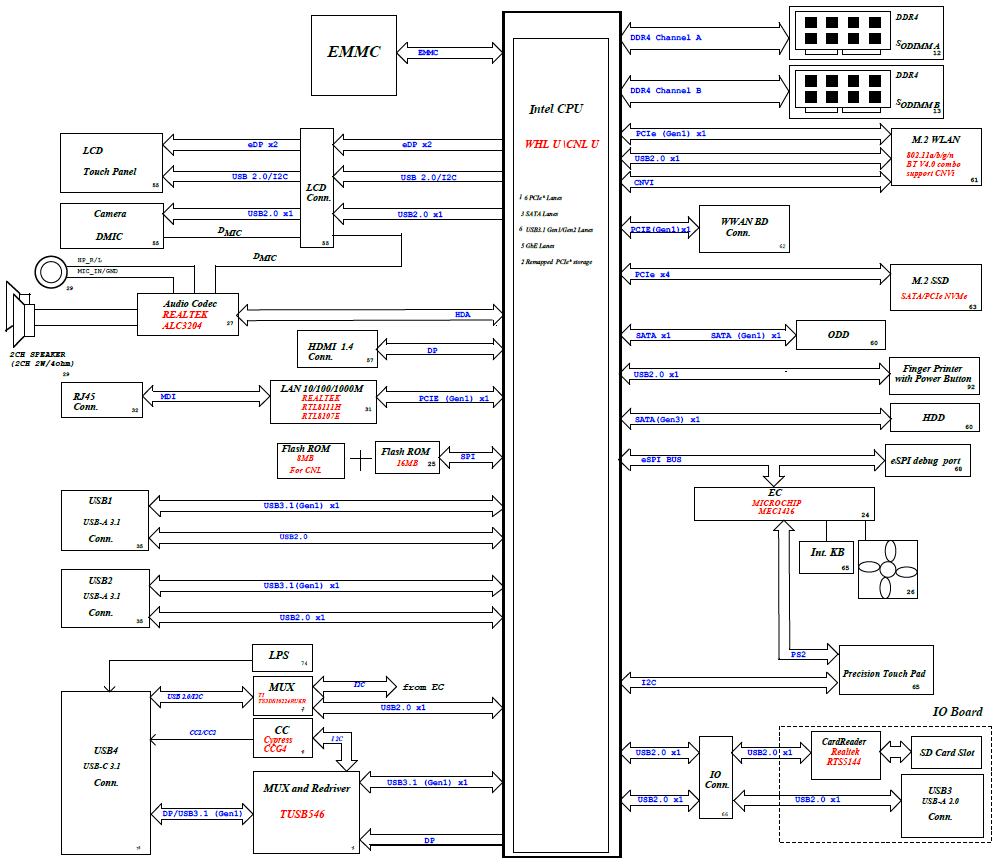Click the cooling fan symbol
The height and width of the screenshot is (861, 1001).
887,570
